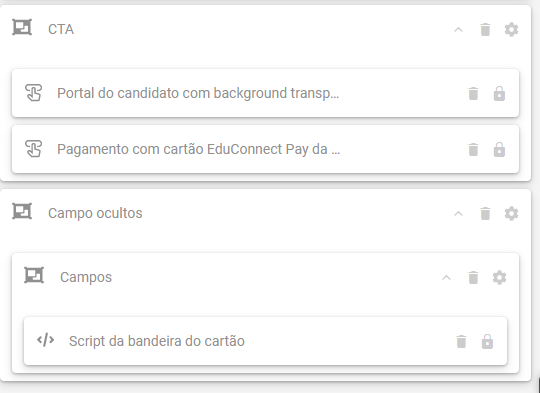Open CTA section settings gear
The image size is (540, 393).
coord(511,30)
